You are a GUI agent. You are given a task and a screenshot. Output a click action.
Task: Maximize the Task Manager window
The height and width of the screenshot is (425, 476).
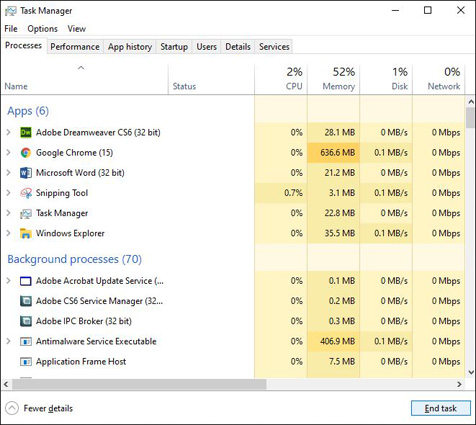pyautogui.click(x=428, y=10)
